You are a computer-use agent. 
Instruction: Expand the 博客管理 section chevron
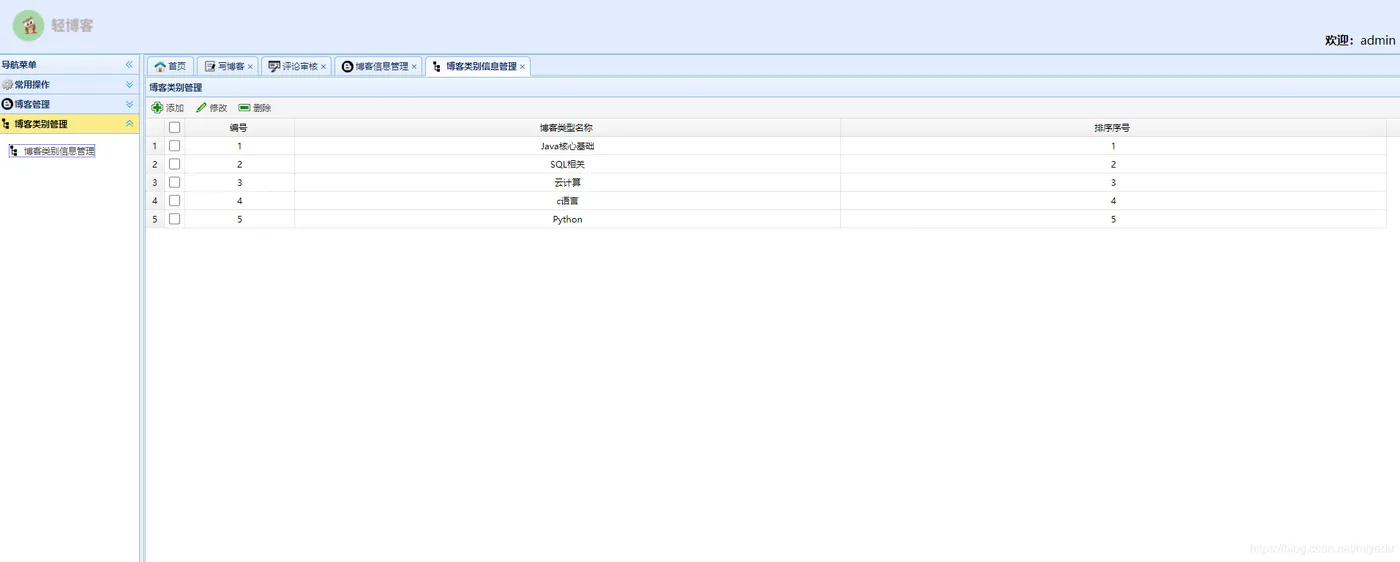129,104
